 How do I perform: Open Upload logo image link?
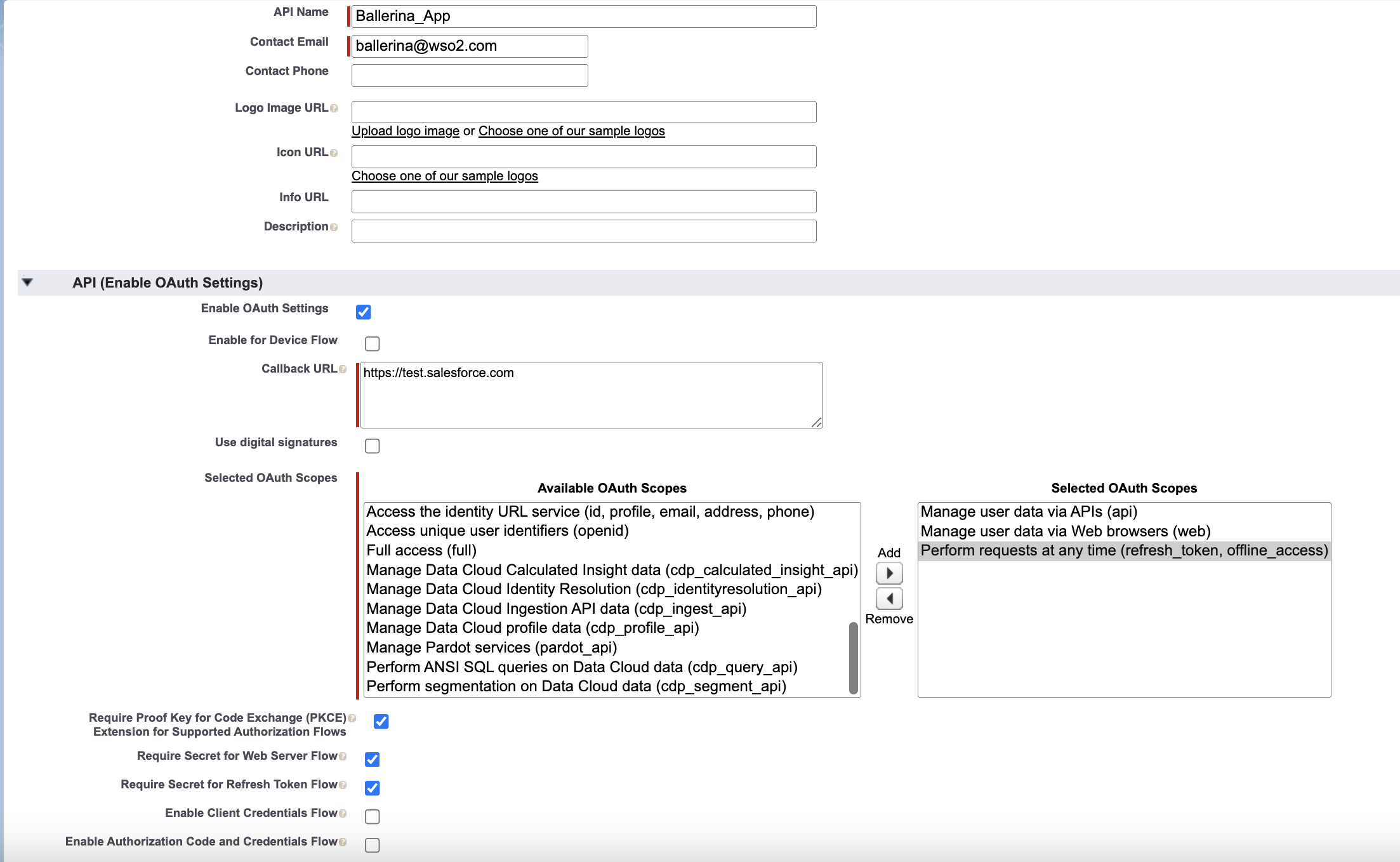click(405, 131)
